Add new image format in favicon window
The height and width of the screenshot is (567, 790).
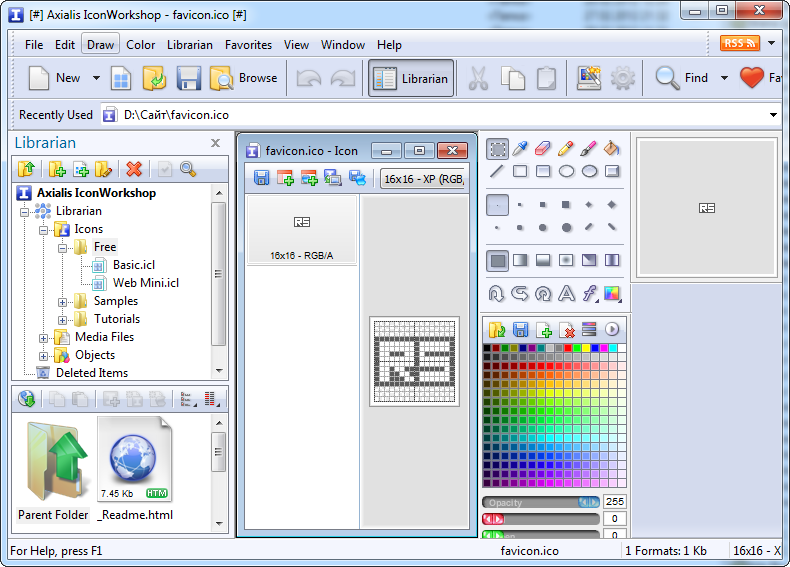[285, 177]
